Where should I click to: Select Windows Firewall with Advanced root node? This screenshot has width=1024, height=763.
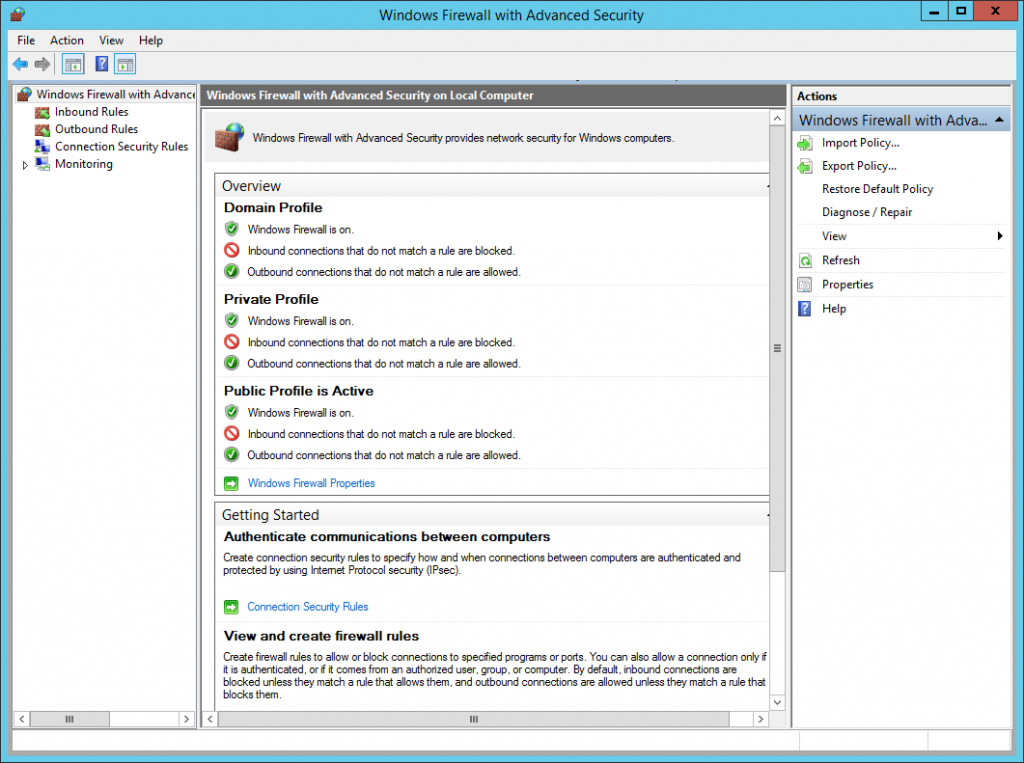click(115, 95)
